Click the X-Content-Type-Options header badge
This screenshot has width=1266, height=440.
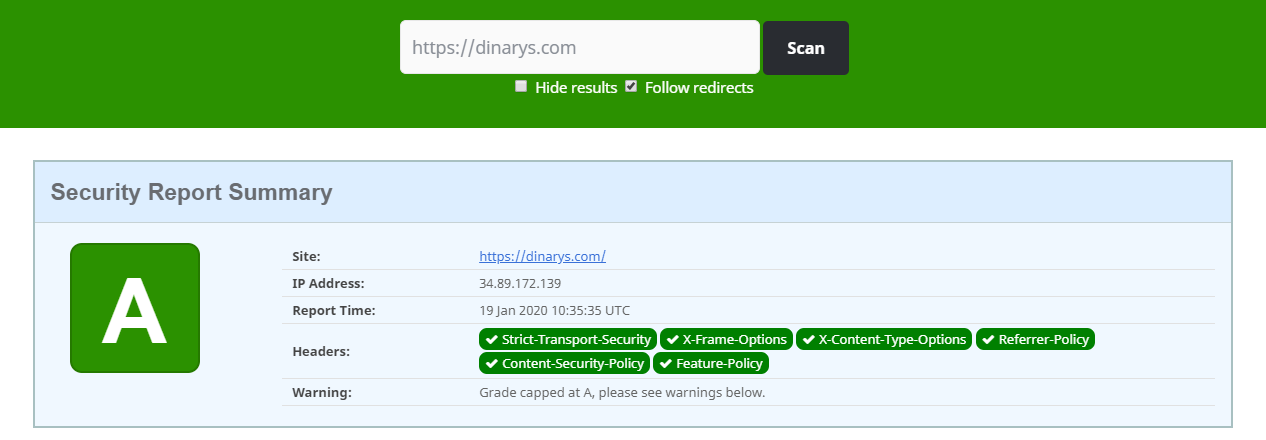(x=885, y=339)
